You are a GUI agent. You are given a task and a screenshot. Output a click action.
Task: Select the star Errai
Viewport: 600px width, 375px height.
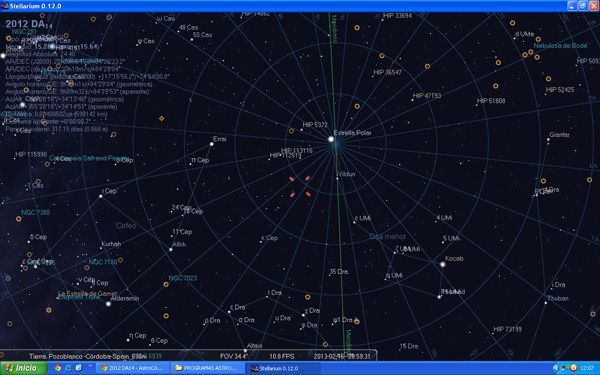click(x=212, y=144)
